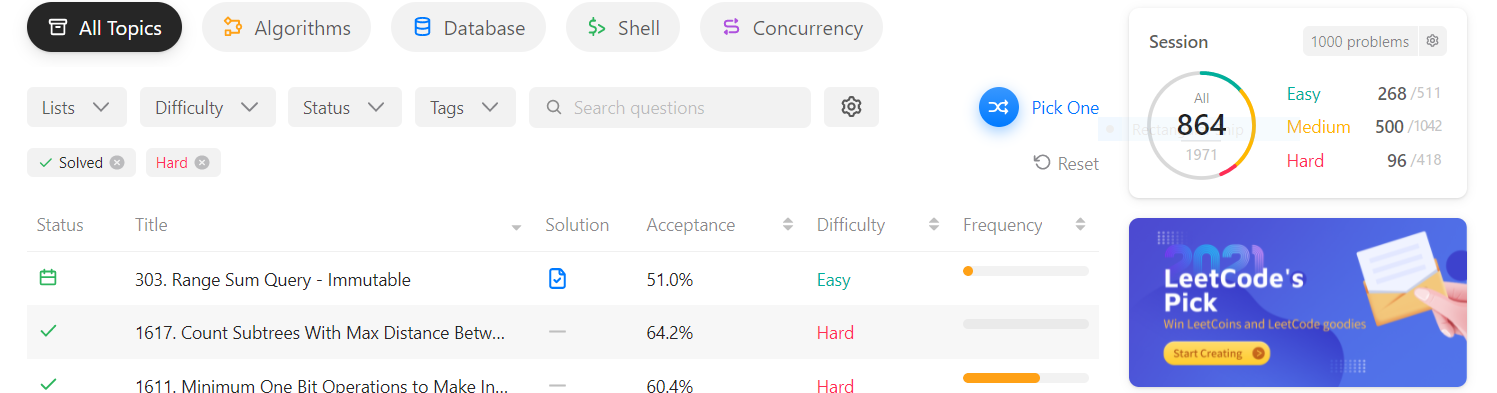Open the question list settings gear

pos(851,107)
